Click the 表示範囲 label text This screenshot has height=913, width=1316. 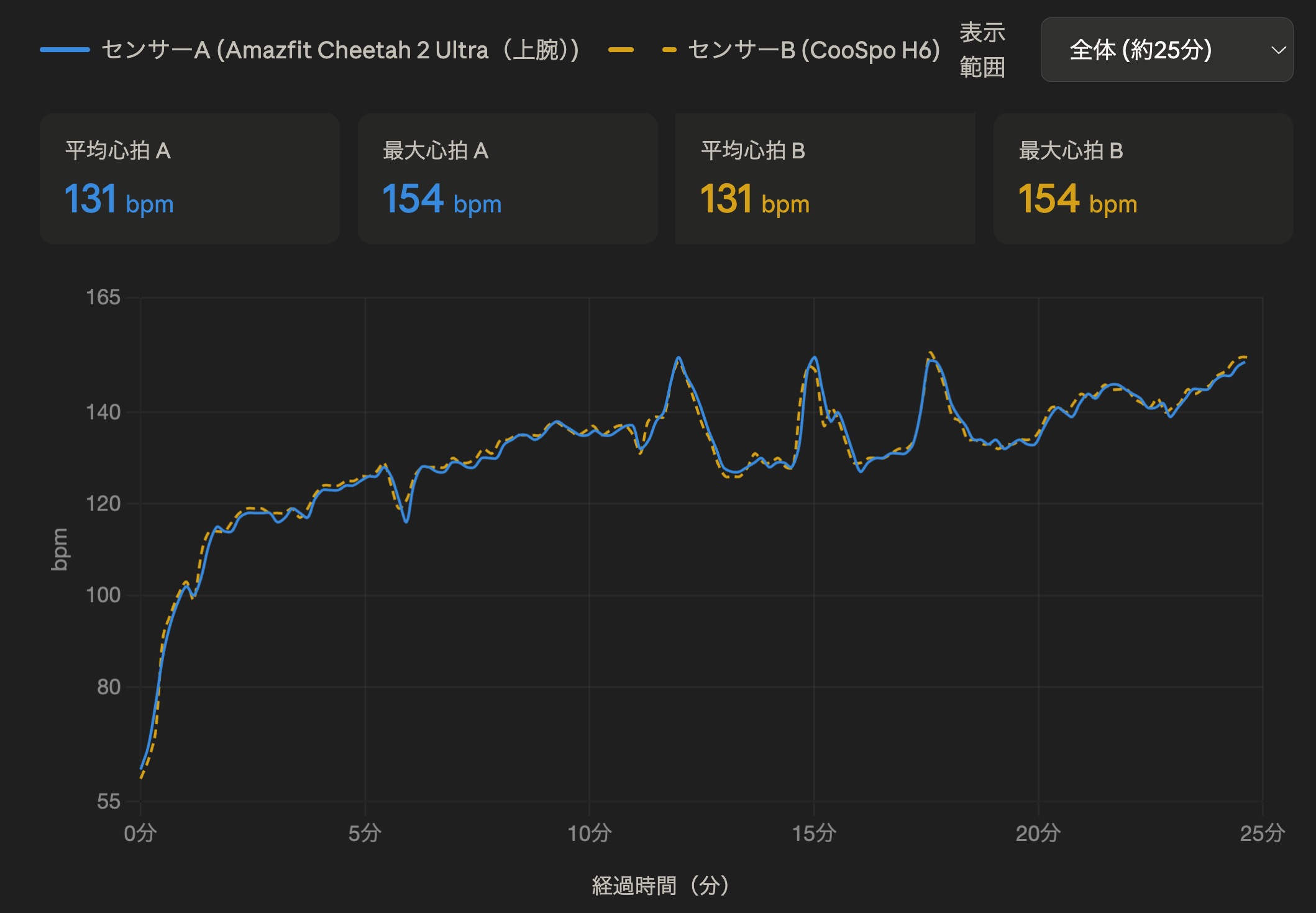point(982,50)
